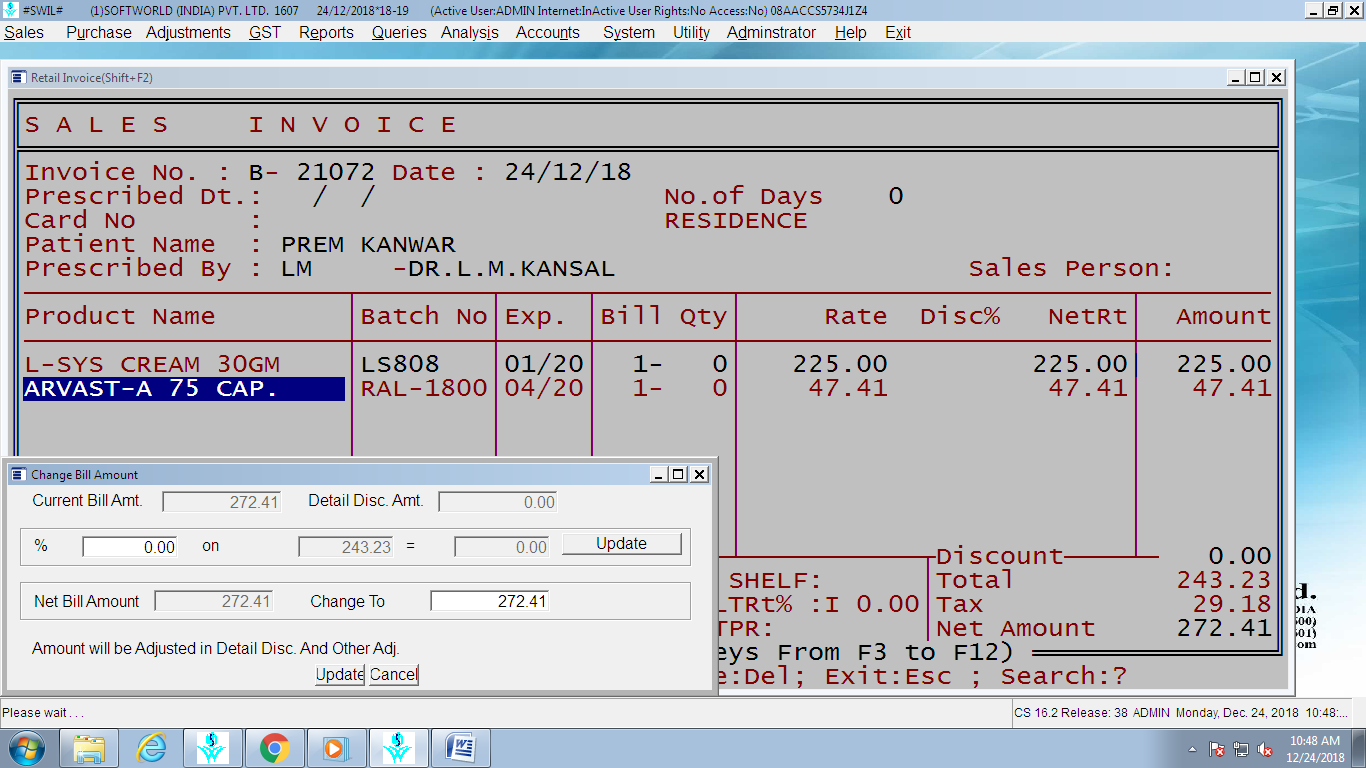Maximize the Change Bill Amount dialog

678,475
